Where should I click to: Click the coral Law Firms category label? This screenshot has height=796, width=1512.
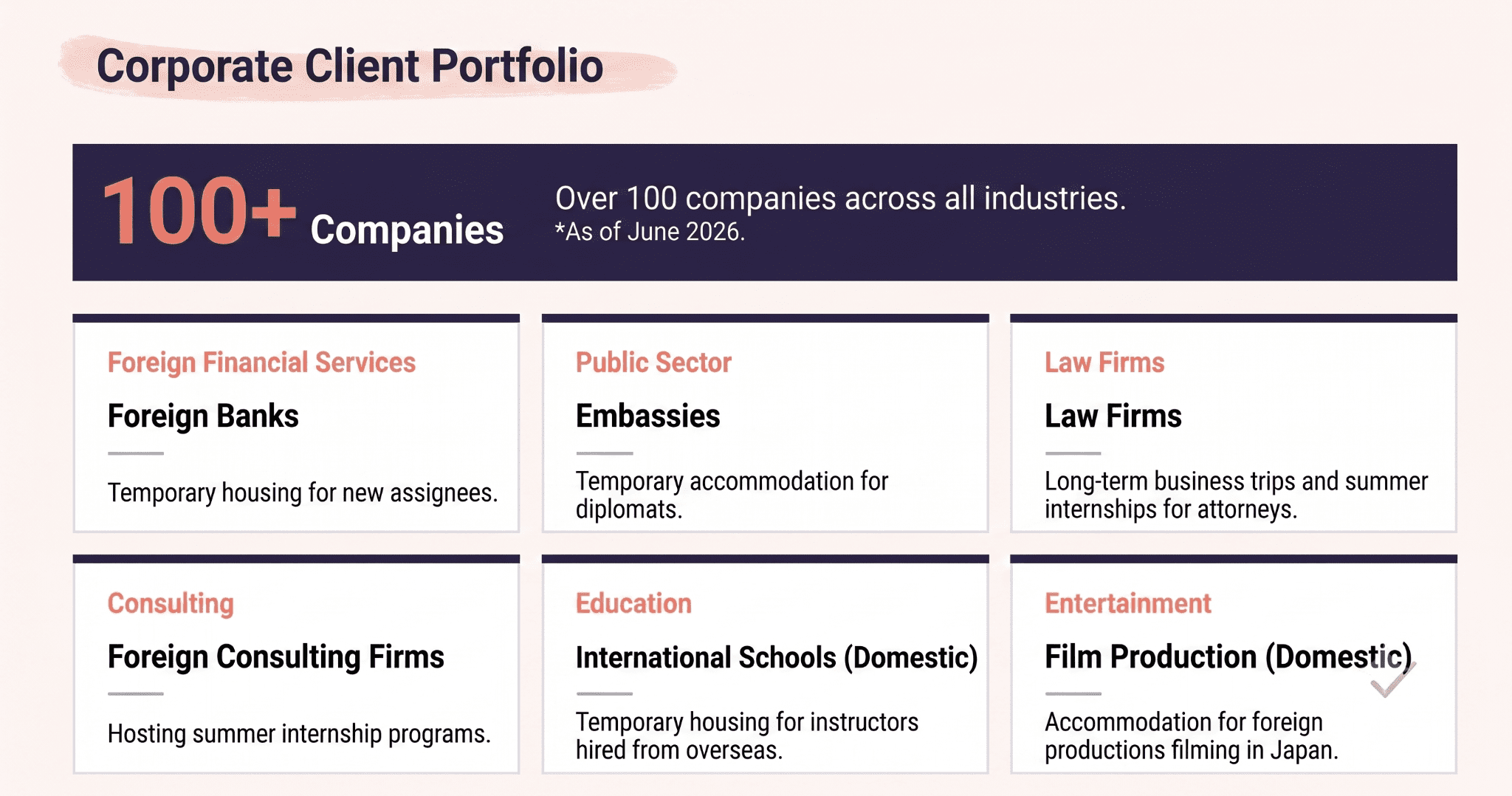[1104, 363]
